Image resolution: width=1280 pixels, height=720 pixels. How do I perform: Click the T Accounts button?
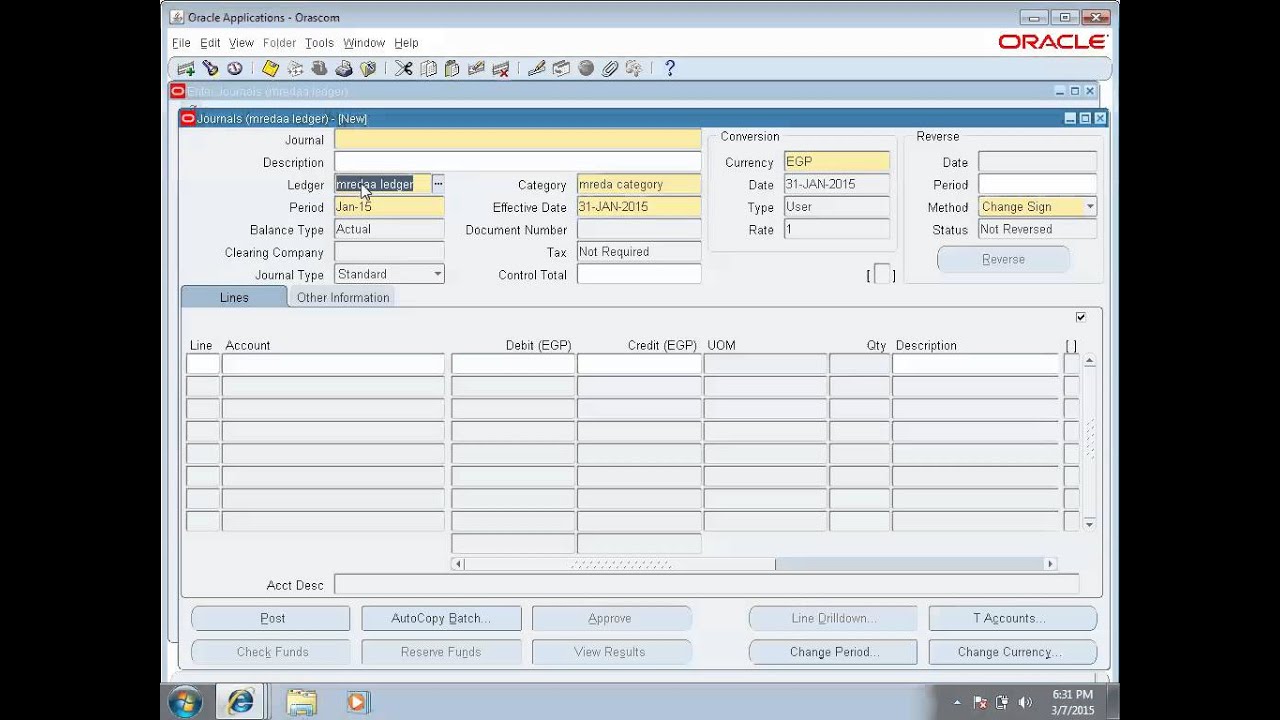[1012, 618]
